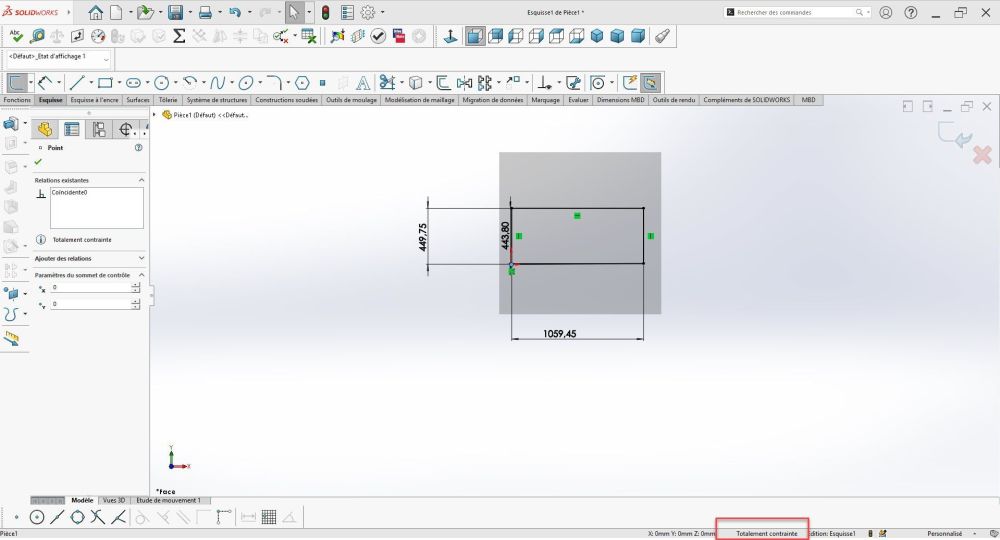
Task: Click the 449,75 dimension value
Action: pyautogui.click(x=423, y=237)
